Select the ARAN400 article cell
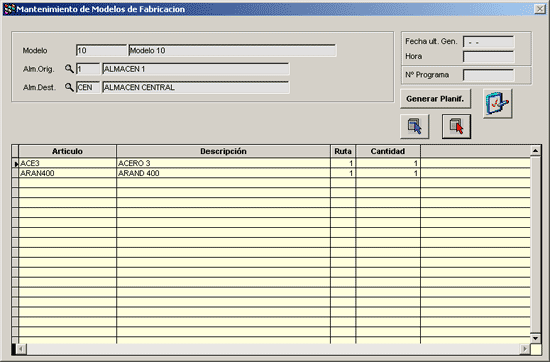The height and width of the screenshot is (362, 550). click(x=67, y=173)
